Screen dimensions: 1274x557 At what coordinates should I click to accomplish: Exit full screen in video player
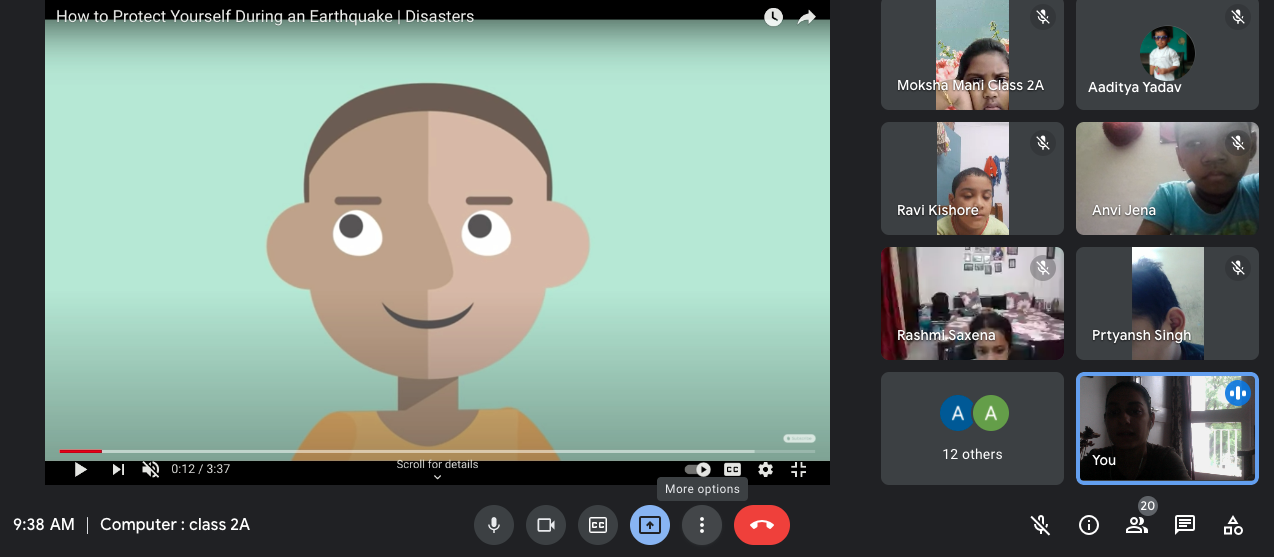click(799, 469)
